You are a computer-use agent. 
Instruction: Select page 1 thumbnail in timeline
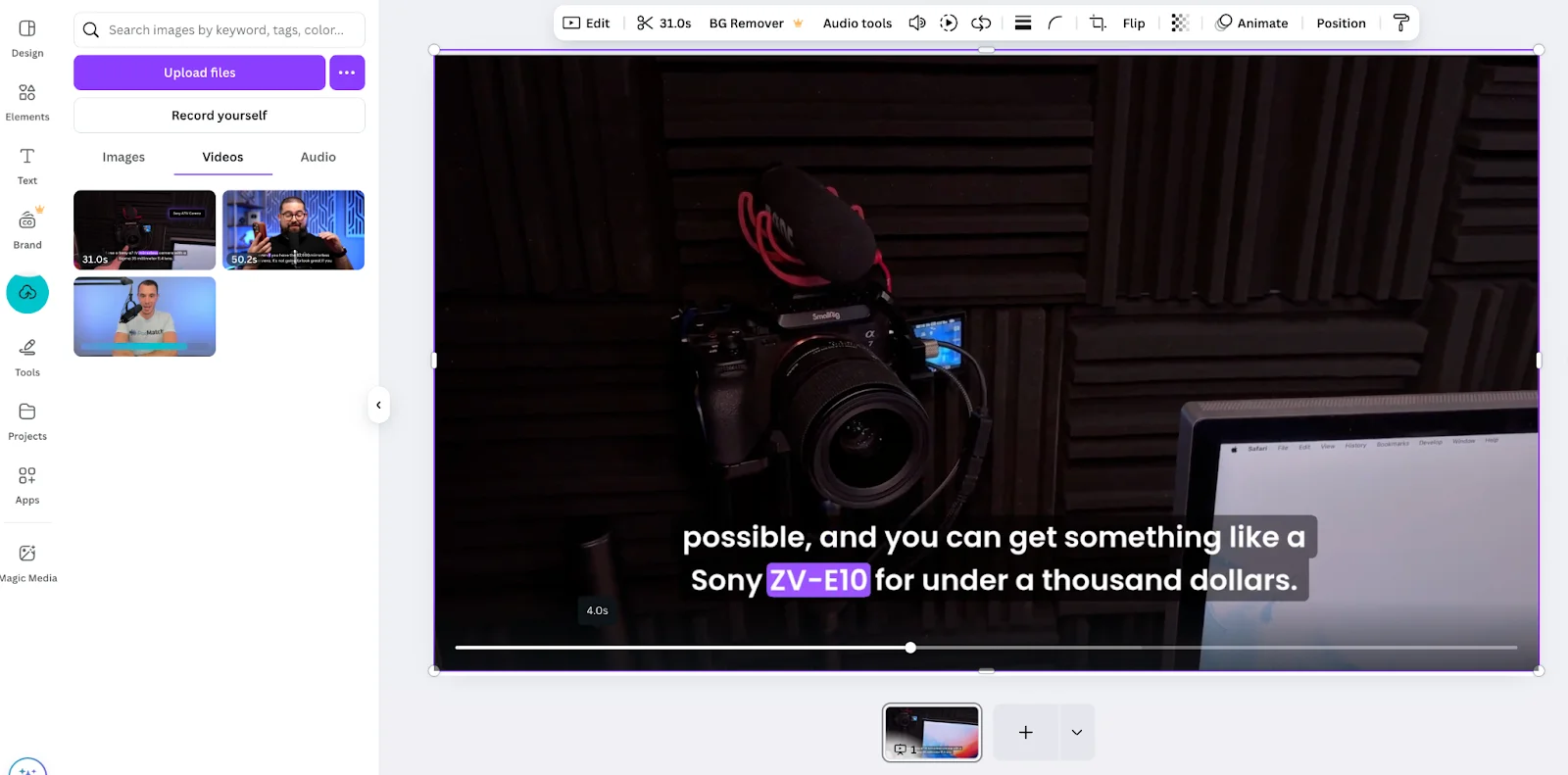click(932, 732)
